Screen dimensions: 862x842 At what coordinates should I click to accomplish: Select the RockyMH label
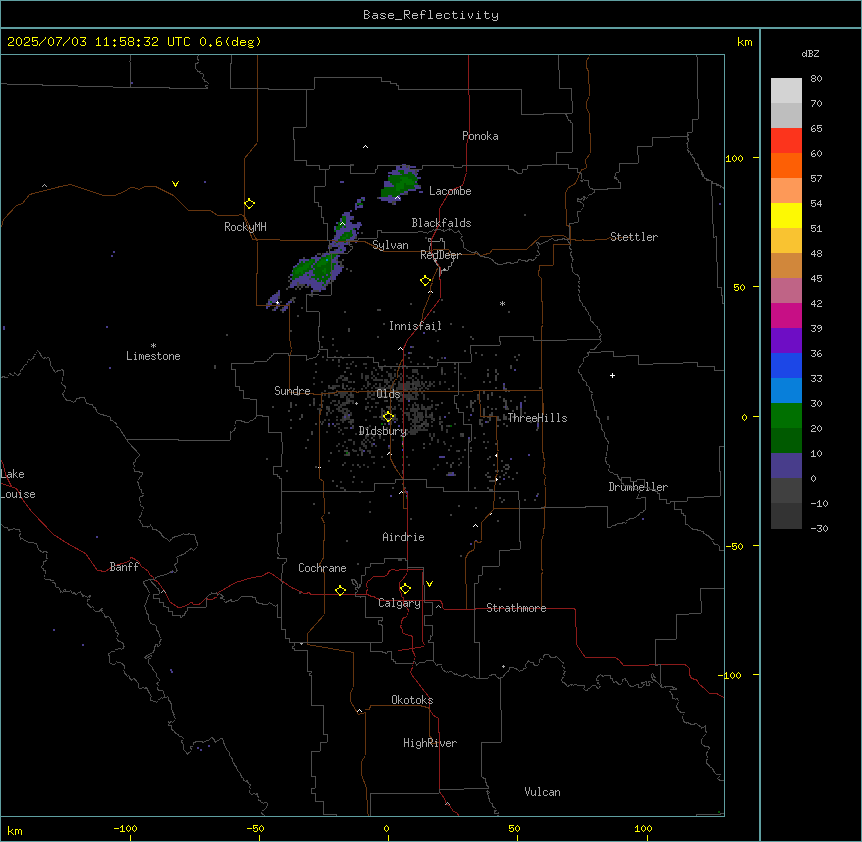tap(245, 227)
